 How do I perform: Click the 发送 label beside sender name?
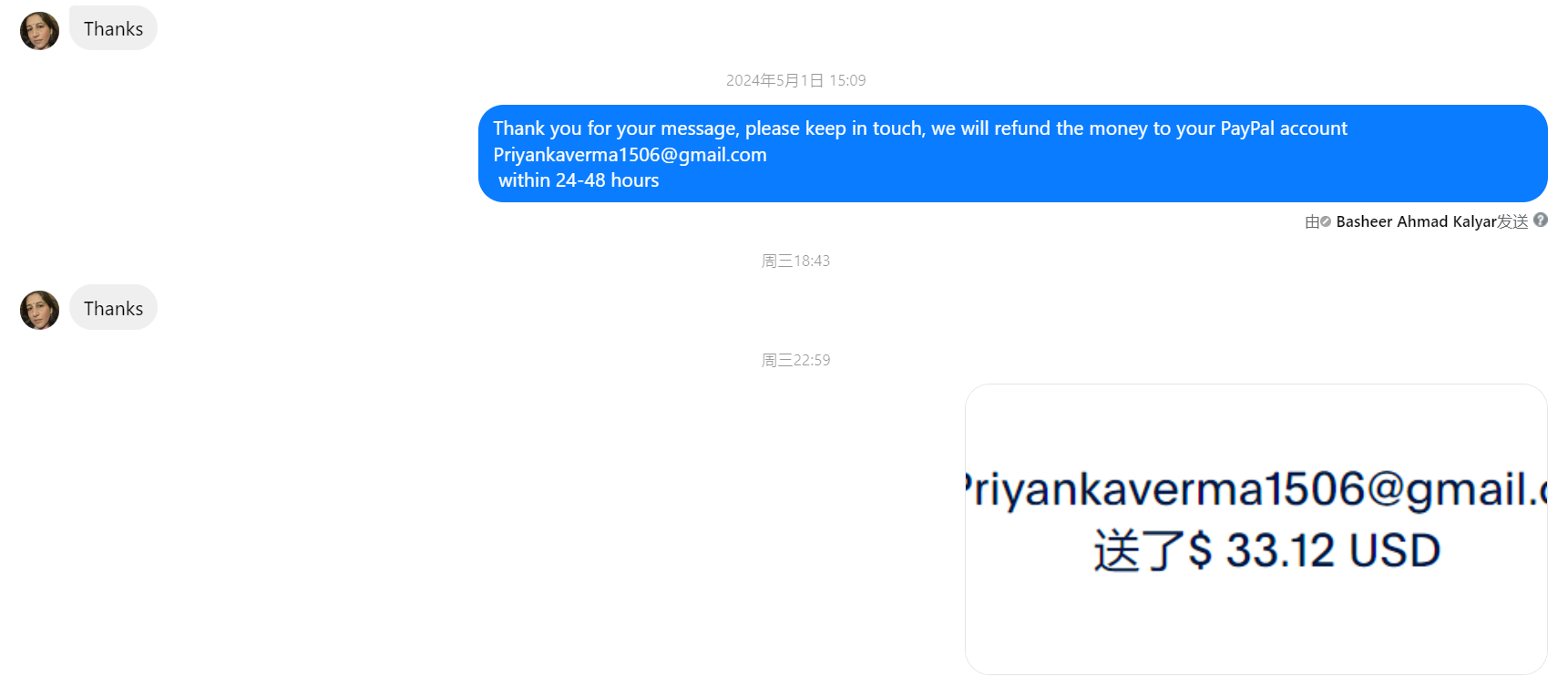point(1512,221)
